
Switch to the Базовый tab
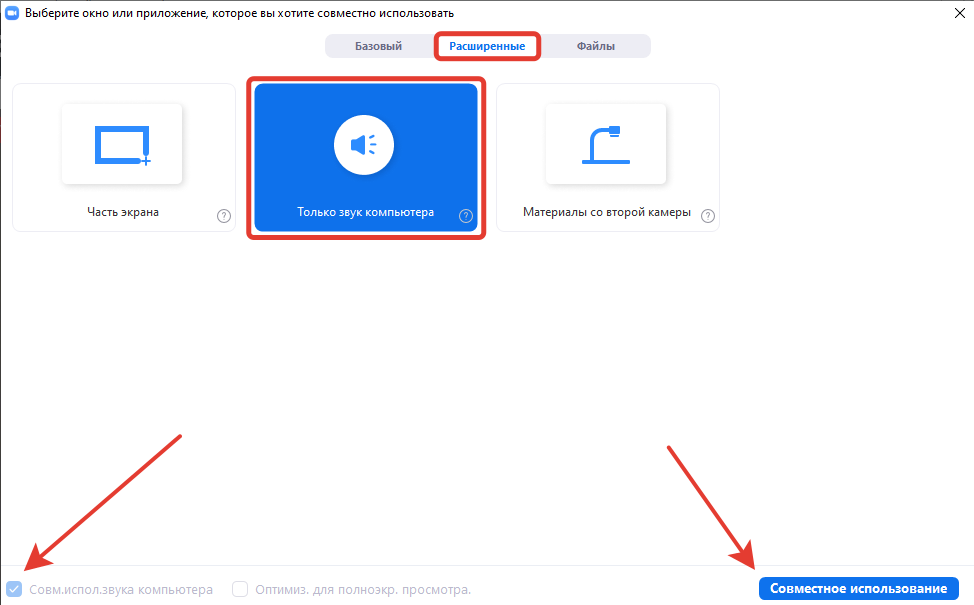tap(378, 46)
